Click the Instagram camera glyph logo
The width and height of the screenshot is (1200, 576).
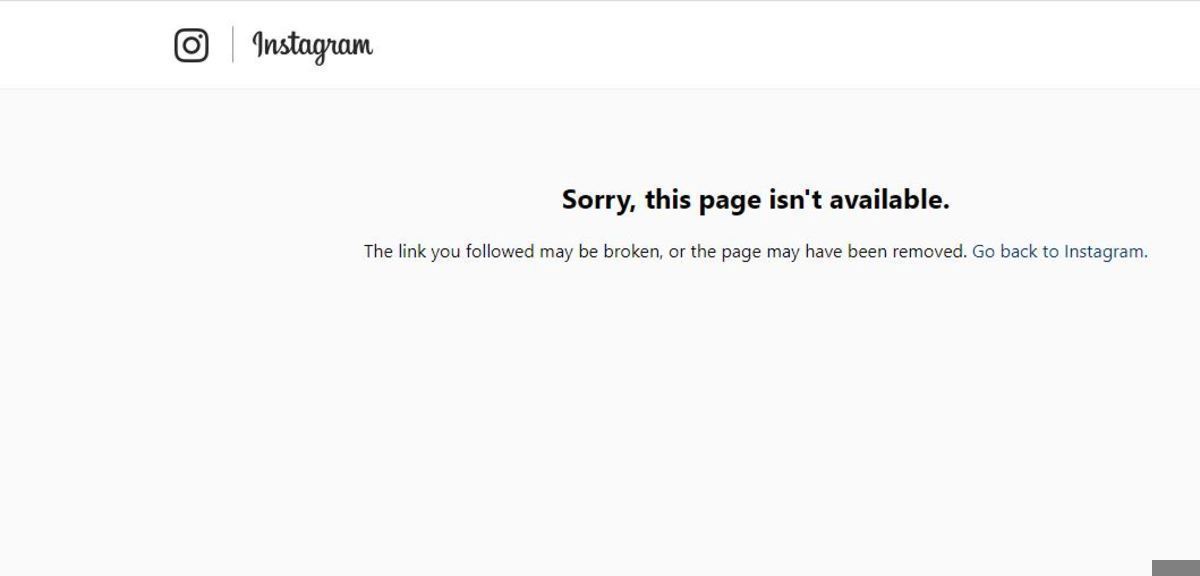(191, 45)
